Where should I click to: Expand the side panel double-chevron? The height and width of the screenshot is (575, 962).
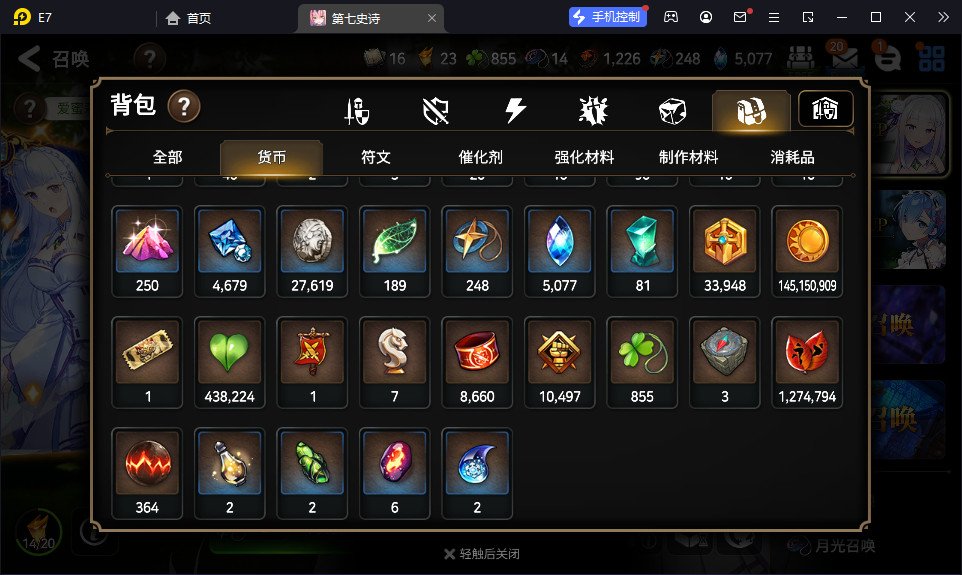[943, 17]
